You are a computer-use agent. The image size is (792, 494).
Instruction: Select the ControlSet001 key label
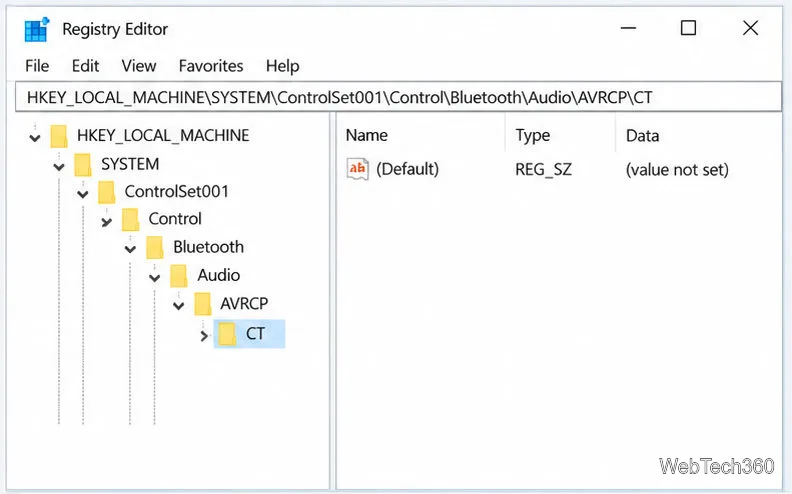coord(176,191)
